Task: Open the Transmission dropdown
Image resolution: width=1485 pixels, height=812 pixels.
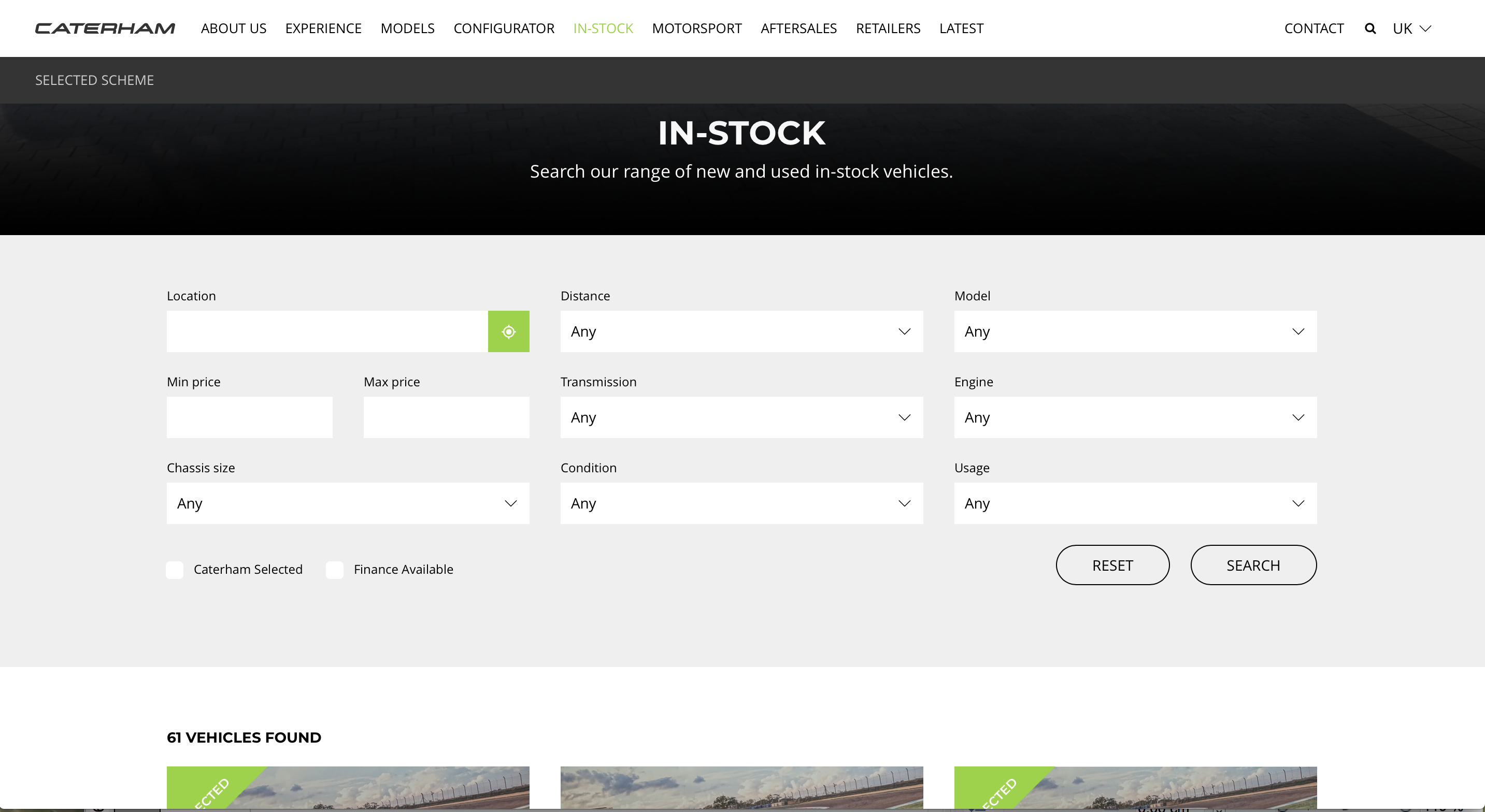Action: (x=741, y=417)
